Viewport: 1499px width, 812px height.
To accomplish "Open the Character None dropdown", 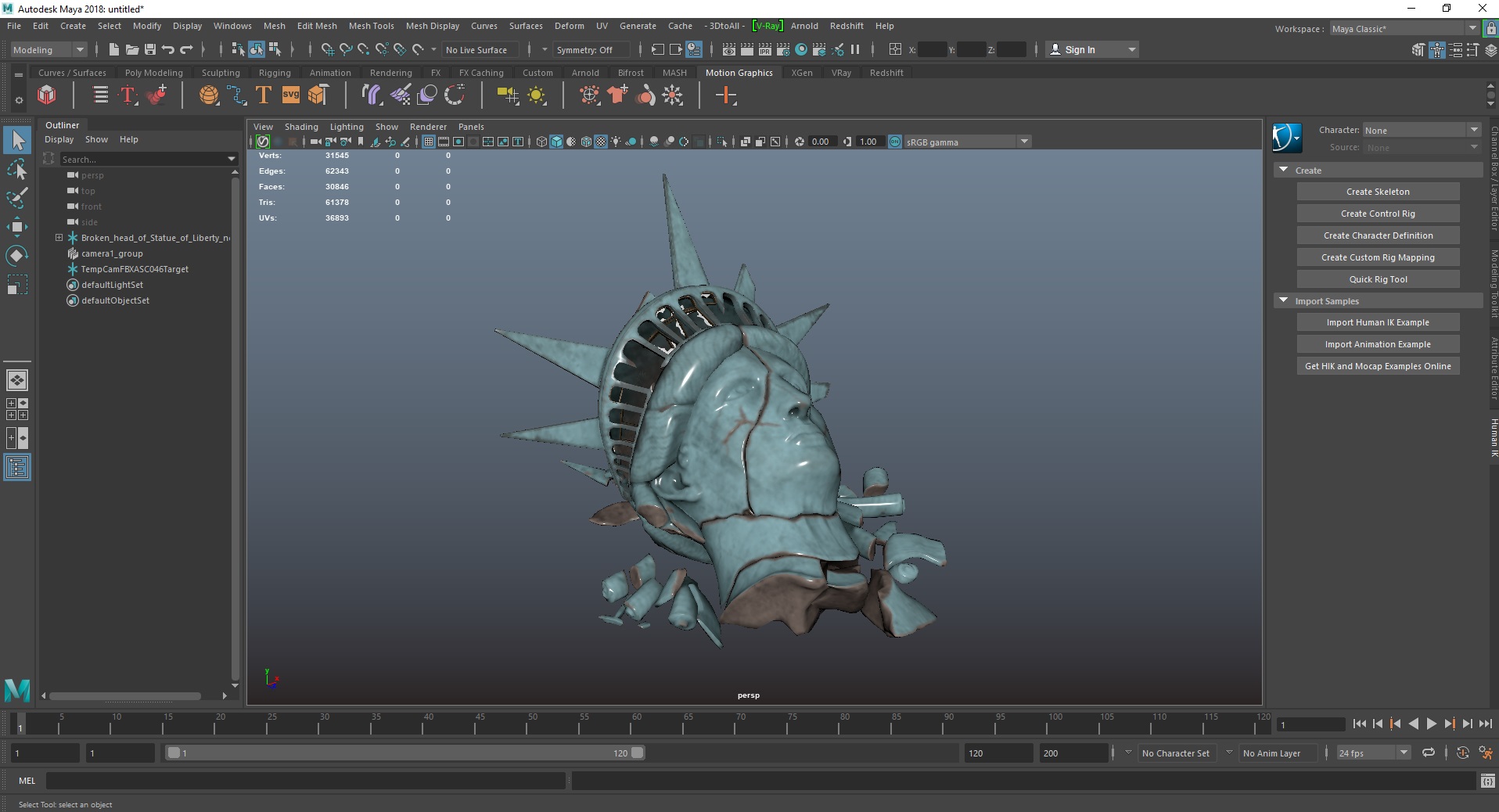I will point(1422,130).
